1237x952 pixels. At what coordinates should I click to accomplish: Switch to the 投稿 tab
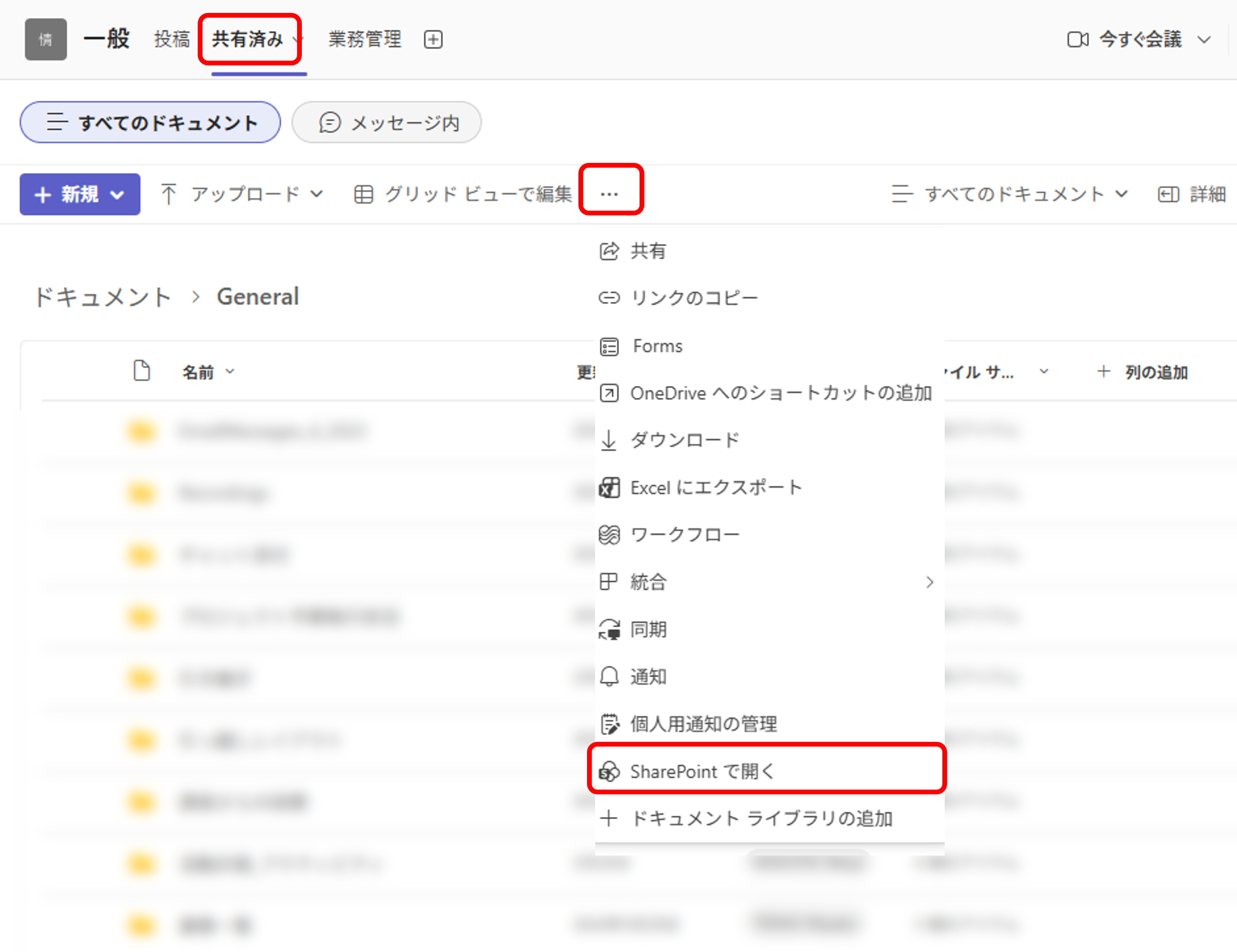(172, 39)
